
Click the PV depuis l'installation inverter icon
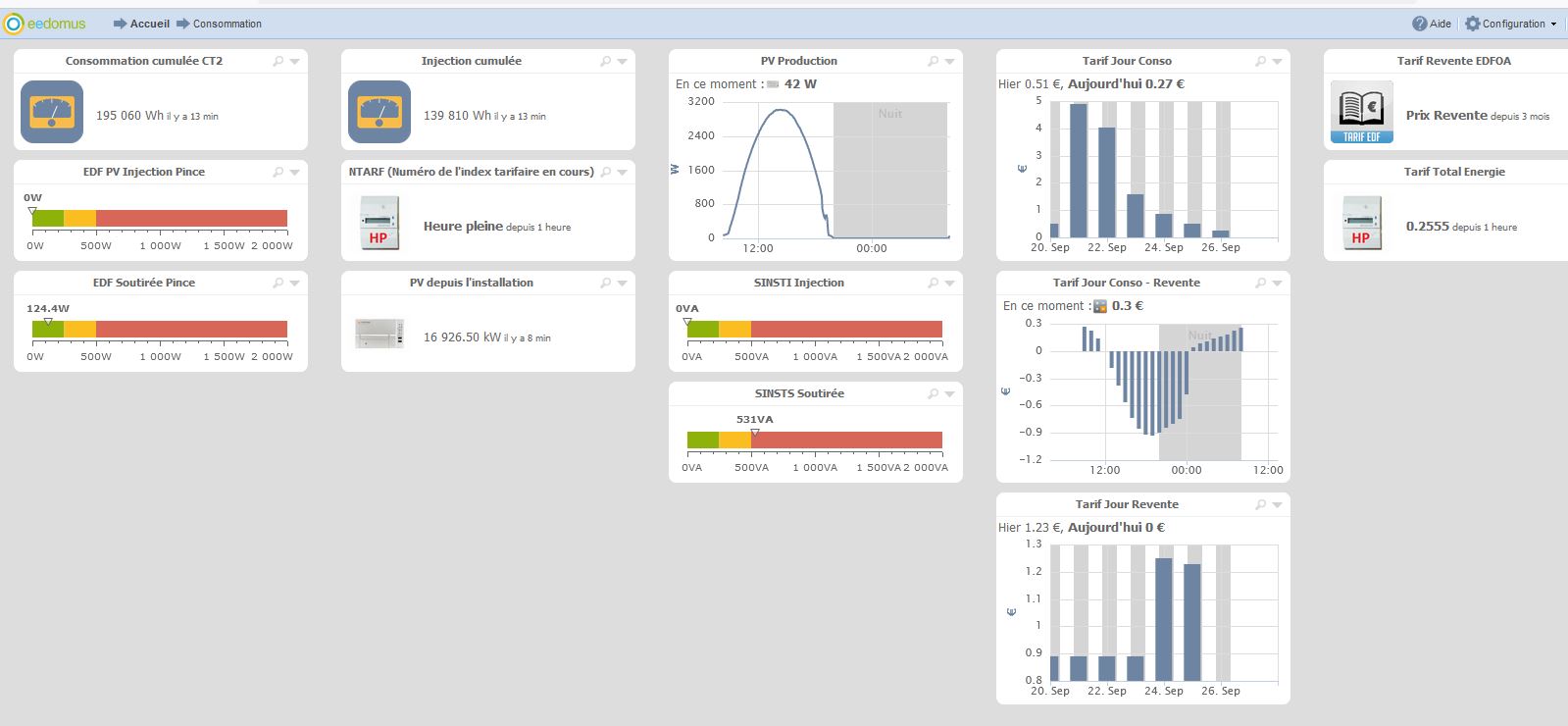tap(379, 335)
